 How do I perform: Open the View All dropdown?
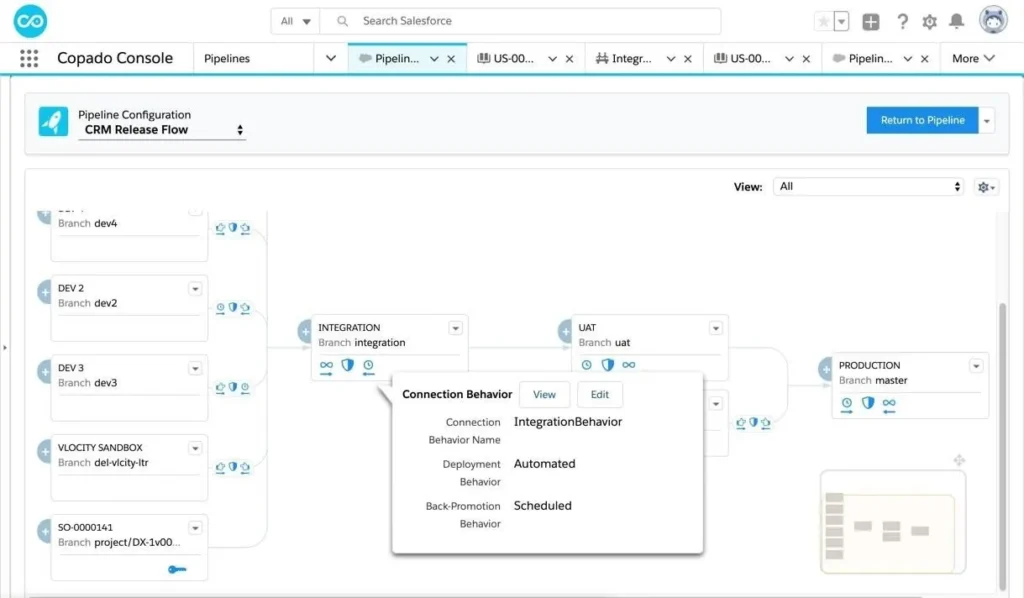[868, 186]
